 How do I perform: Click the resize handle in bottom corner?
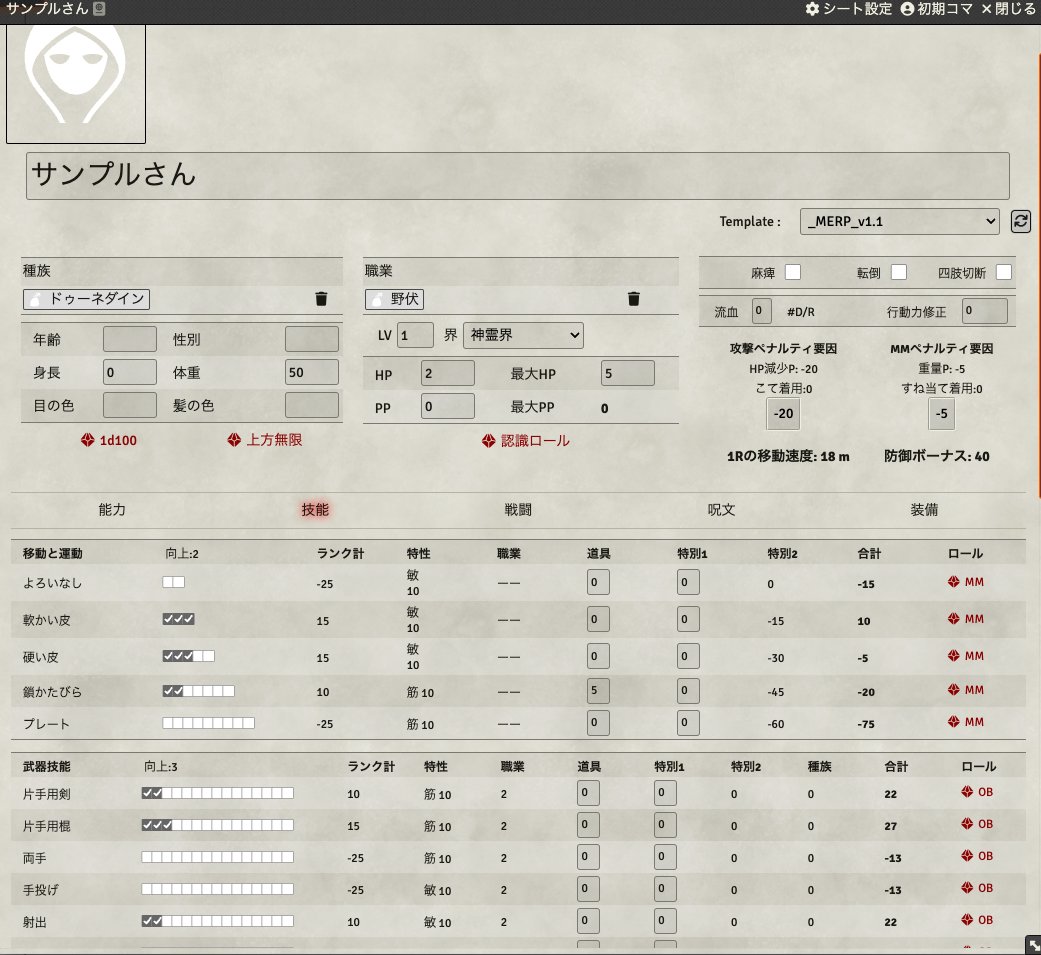click(1032, 946)
